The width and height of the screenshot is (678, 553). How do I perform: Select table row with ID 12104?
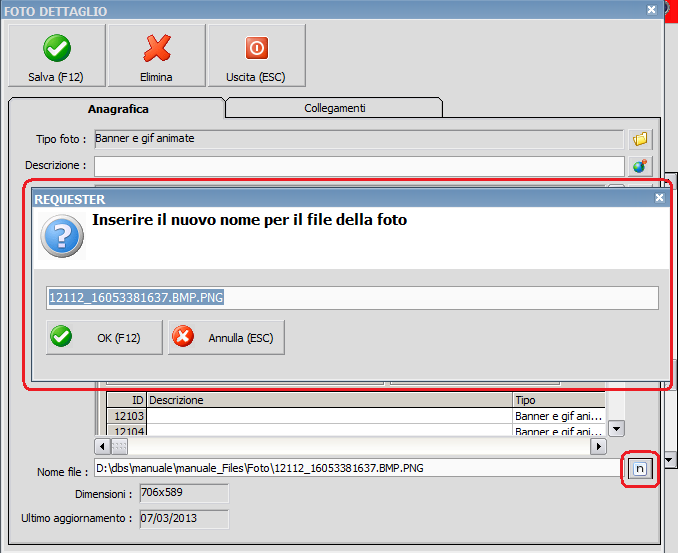tap(356, 430)
